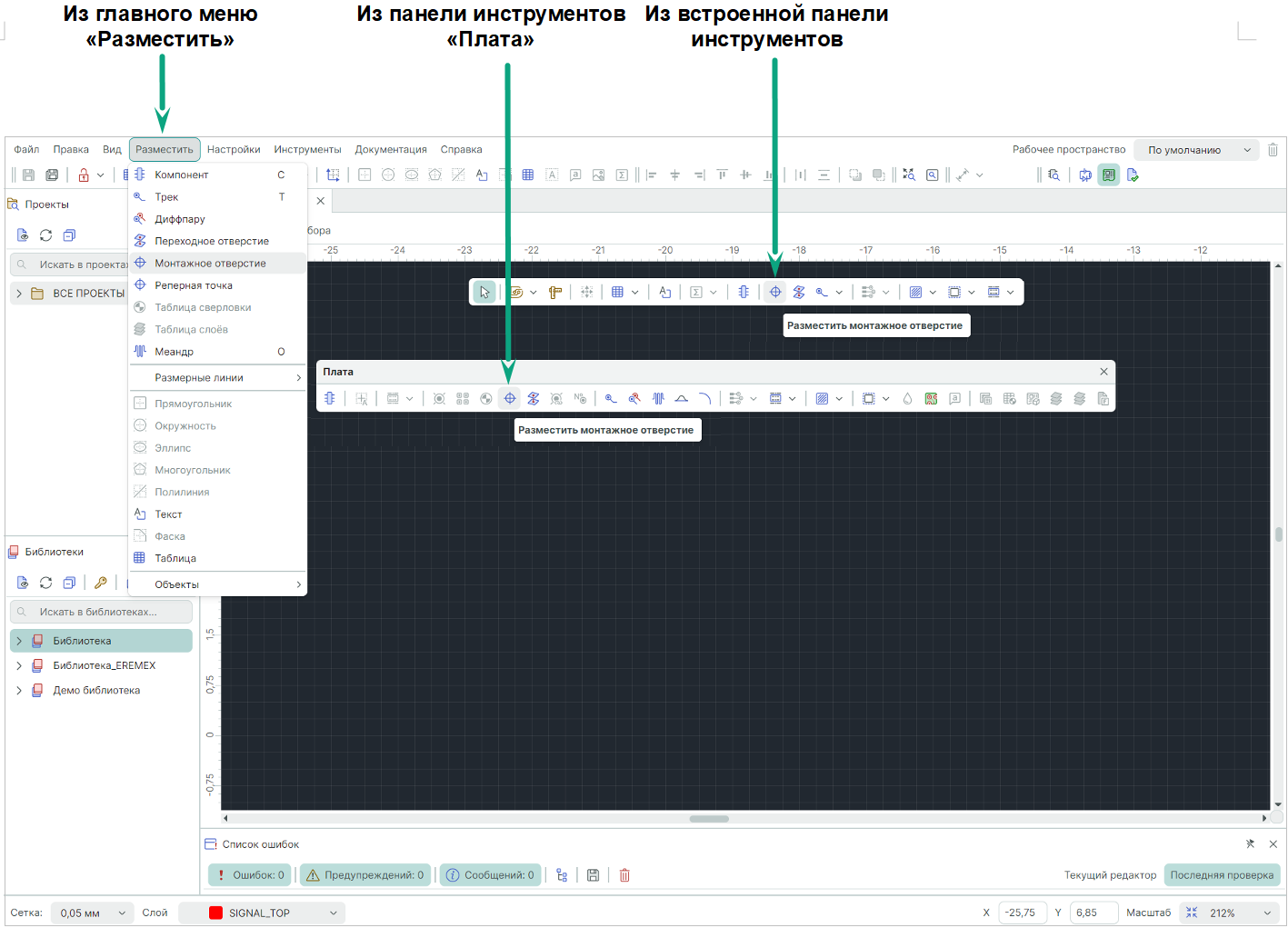This screenshot has width=1288, height=928.
Task: Close the Список ошибок panel
Action: 1273,844
